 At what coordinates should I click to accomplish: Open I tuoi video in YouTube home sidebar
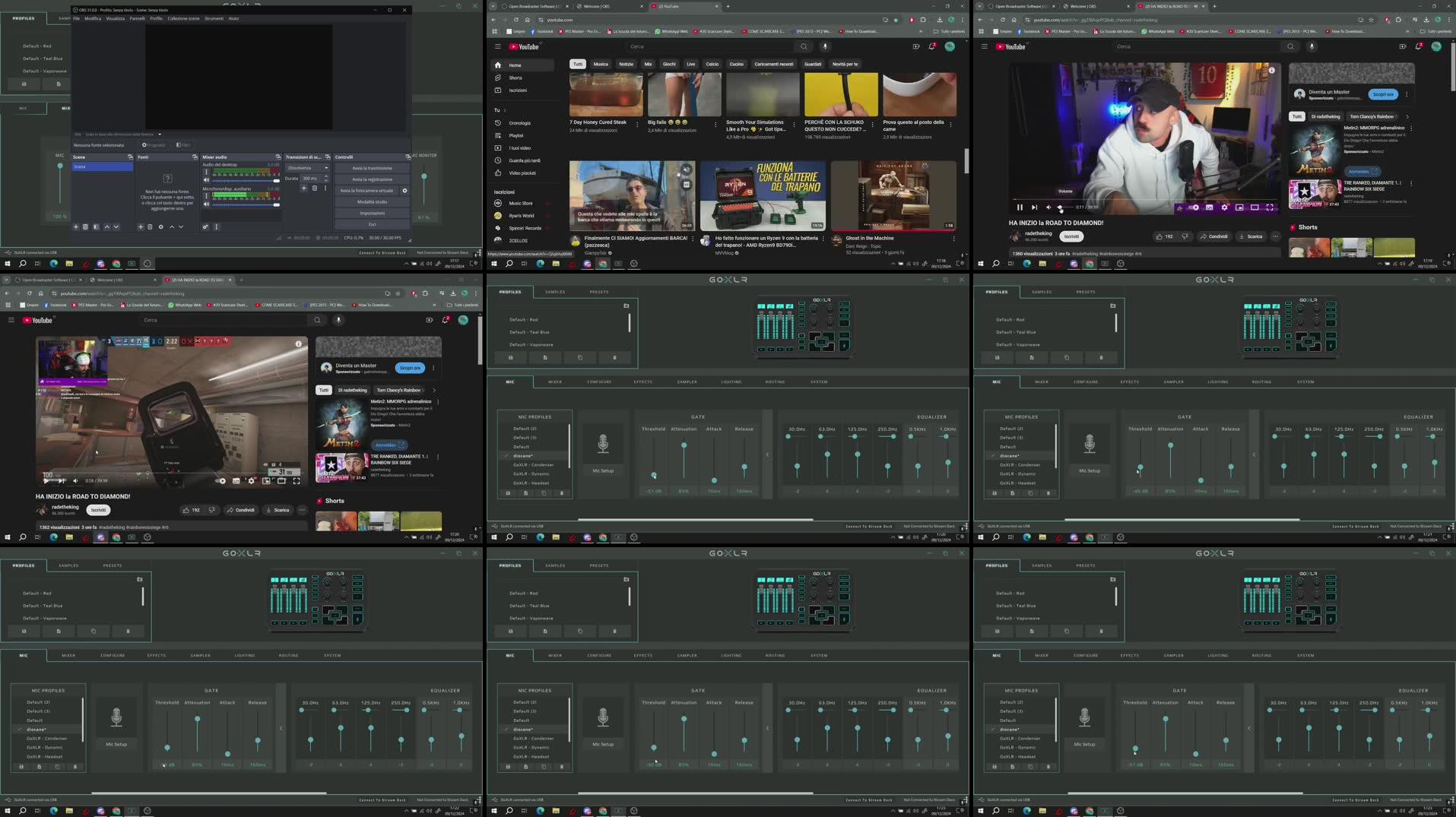[520, 148]
